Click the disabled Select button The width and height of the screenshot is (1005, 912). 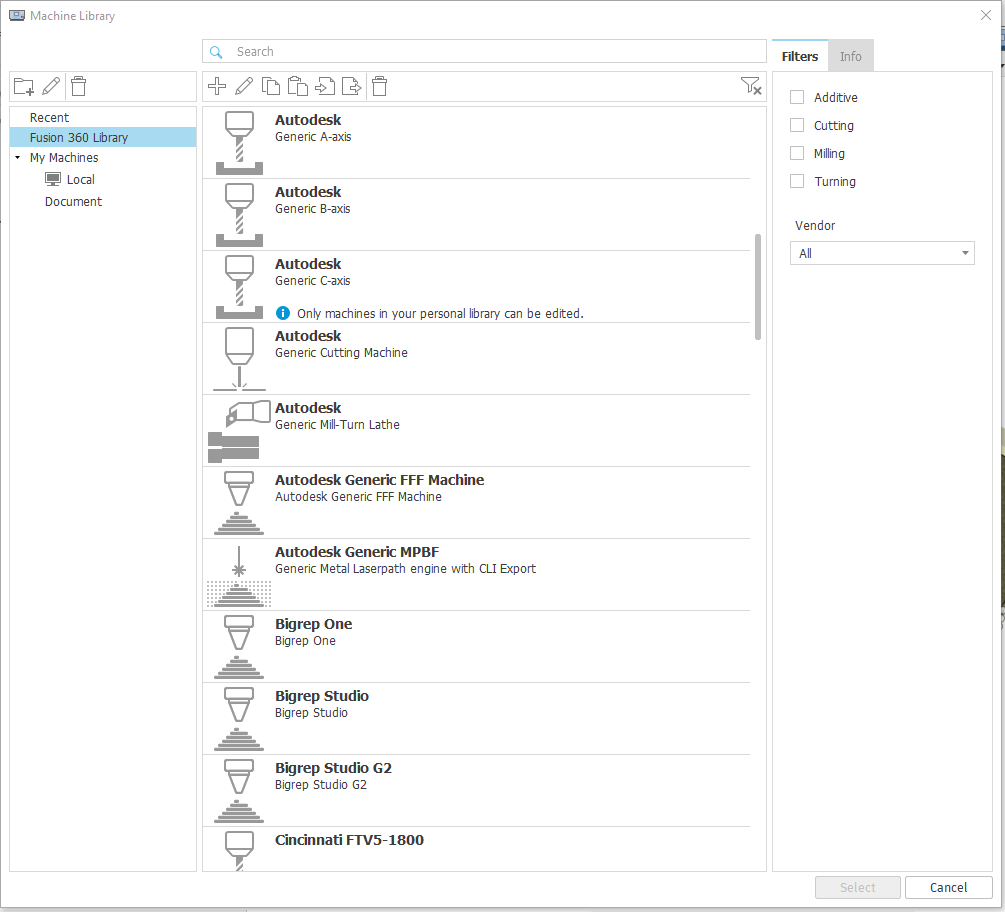click(858, 888)
